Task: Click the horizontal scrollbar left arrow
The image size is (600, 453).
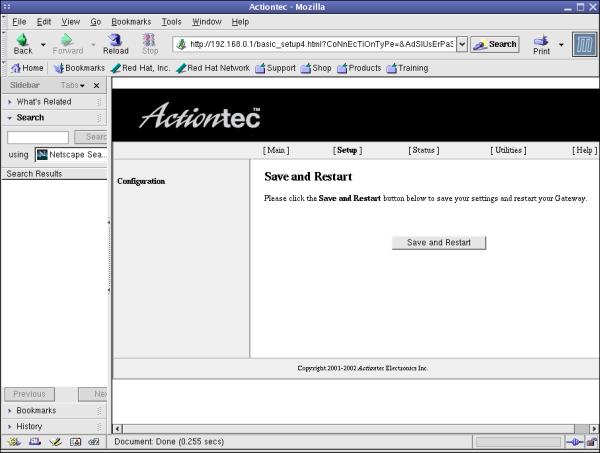Action: 117,429
